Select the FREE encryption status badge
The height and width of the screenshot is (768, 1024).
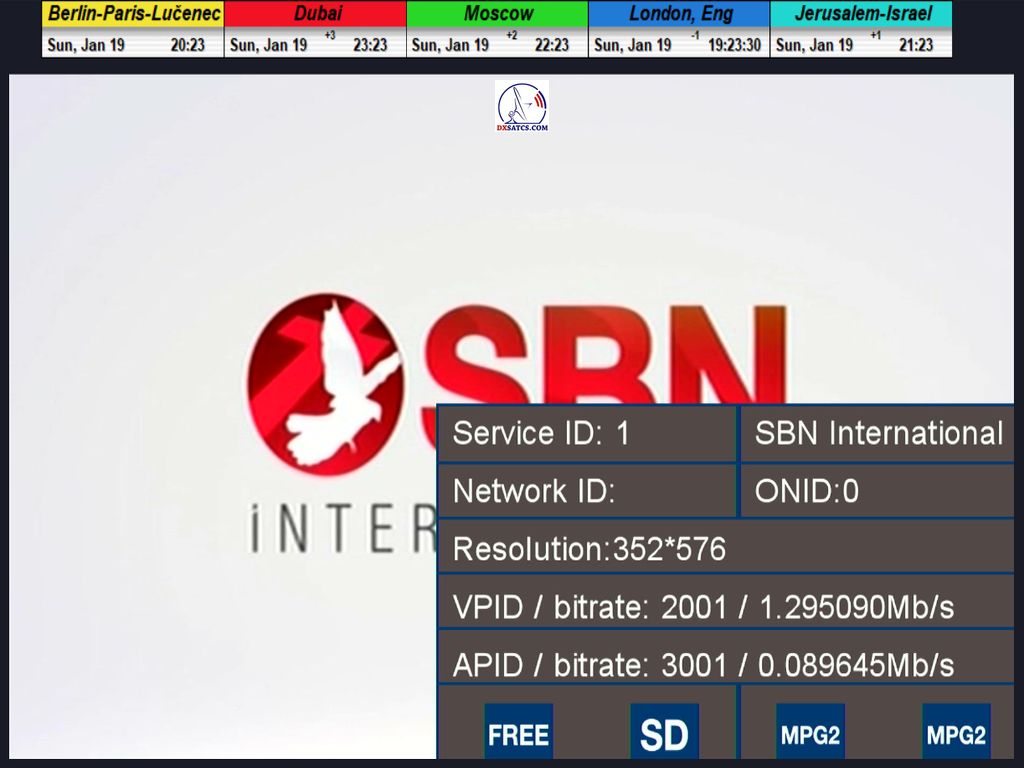point(518,735)
